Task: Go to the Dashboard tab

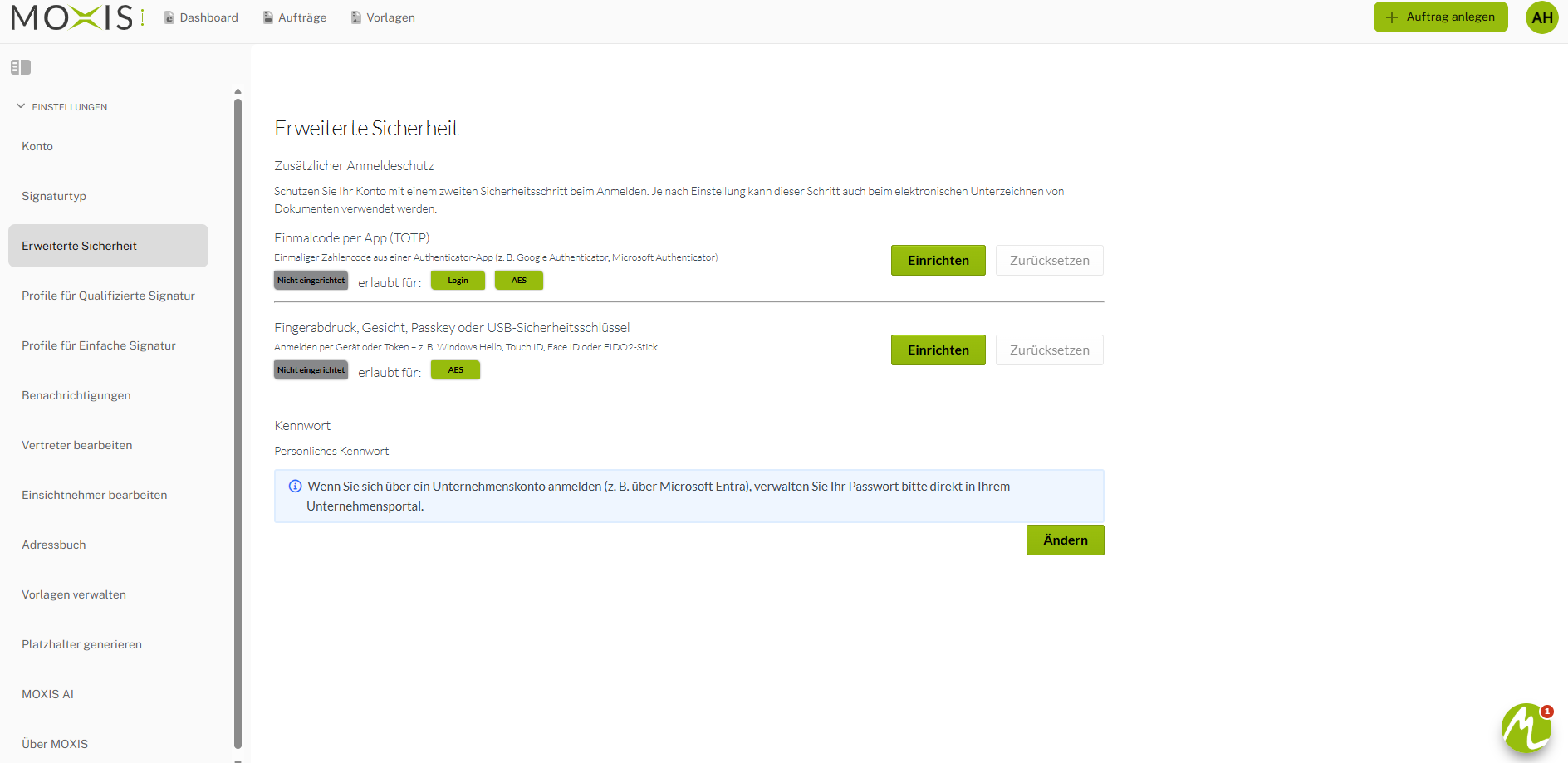Action: [x=201, y=17]
